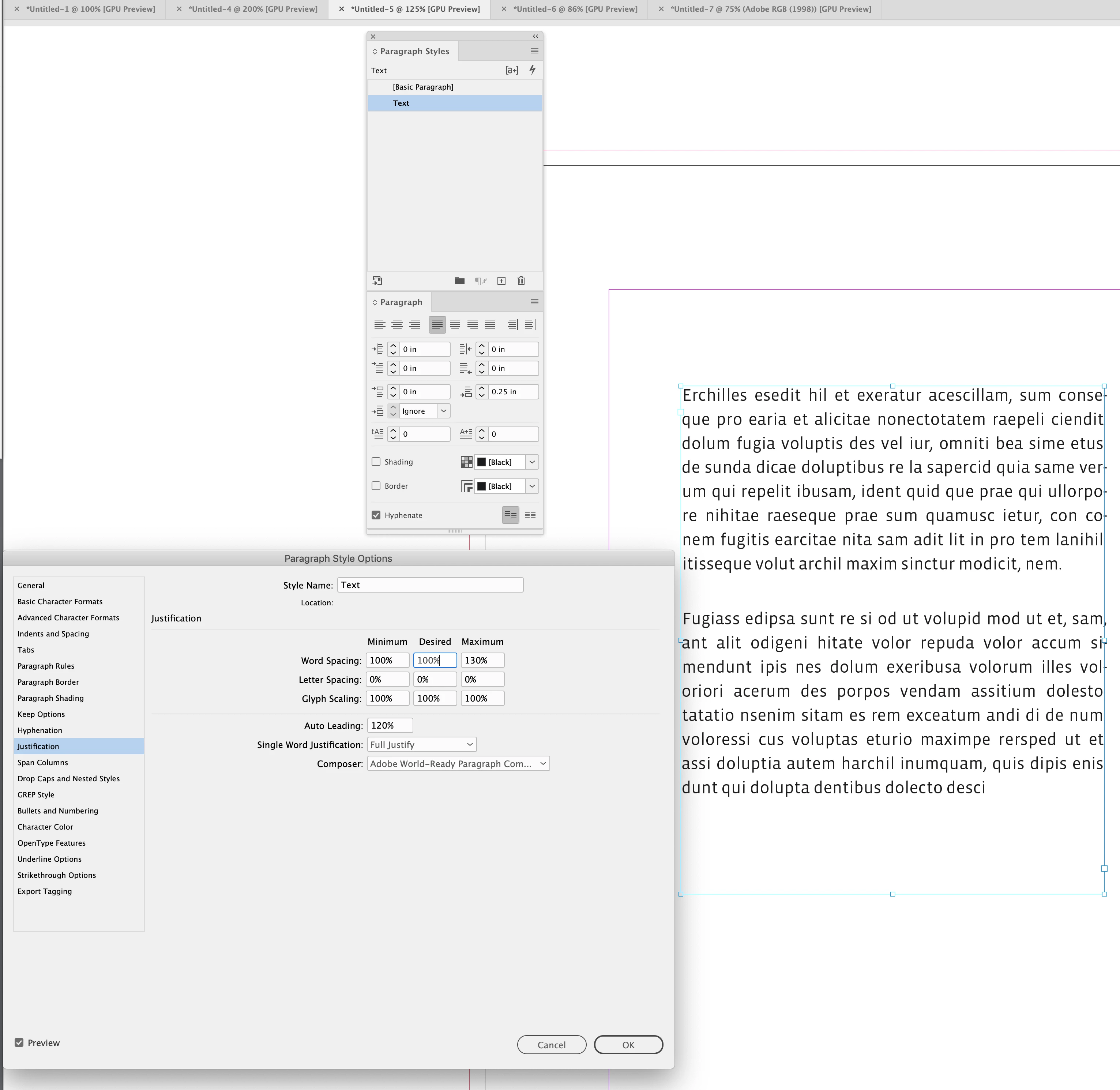The width and height of the screenshot is (1120, 1090).
Task: Open the Paragraph Styles panel menu icon
Action: 534,51
